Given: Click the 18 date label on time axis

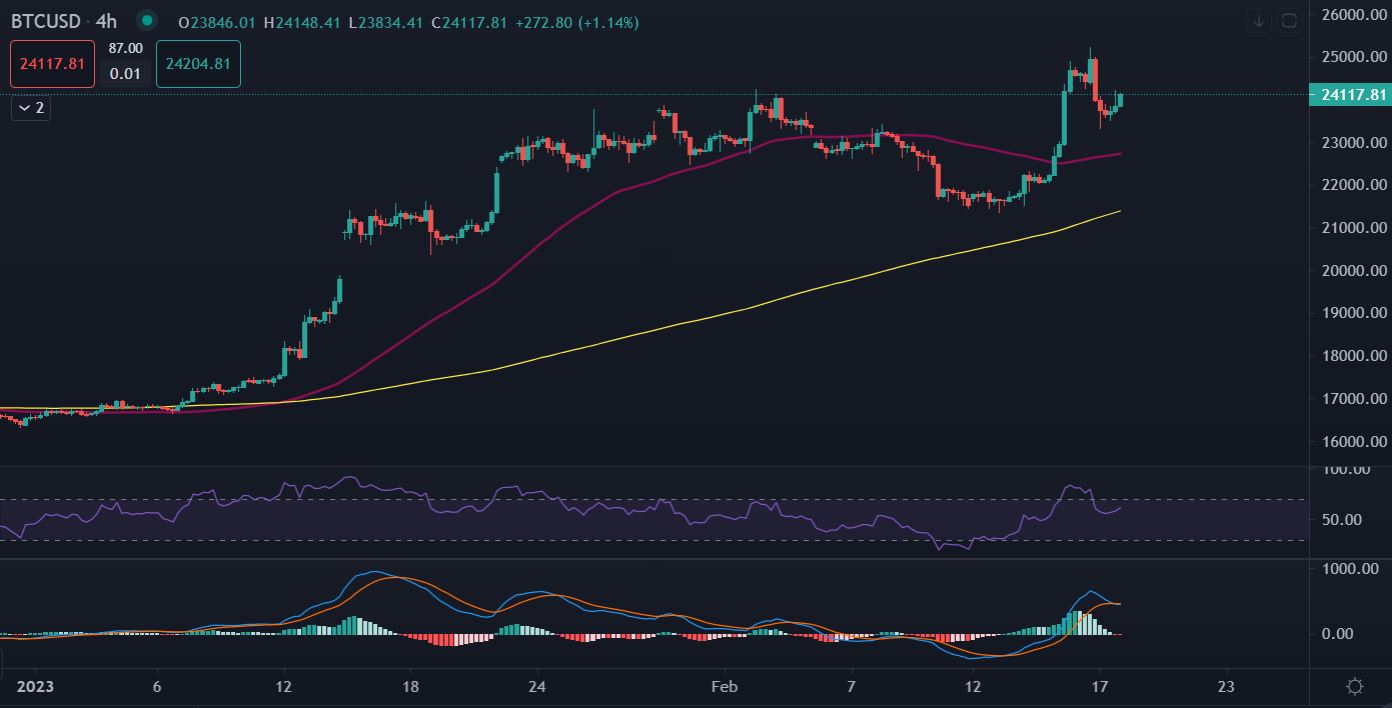Looking at the screenshot, I should coord(410,687).
